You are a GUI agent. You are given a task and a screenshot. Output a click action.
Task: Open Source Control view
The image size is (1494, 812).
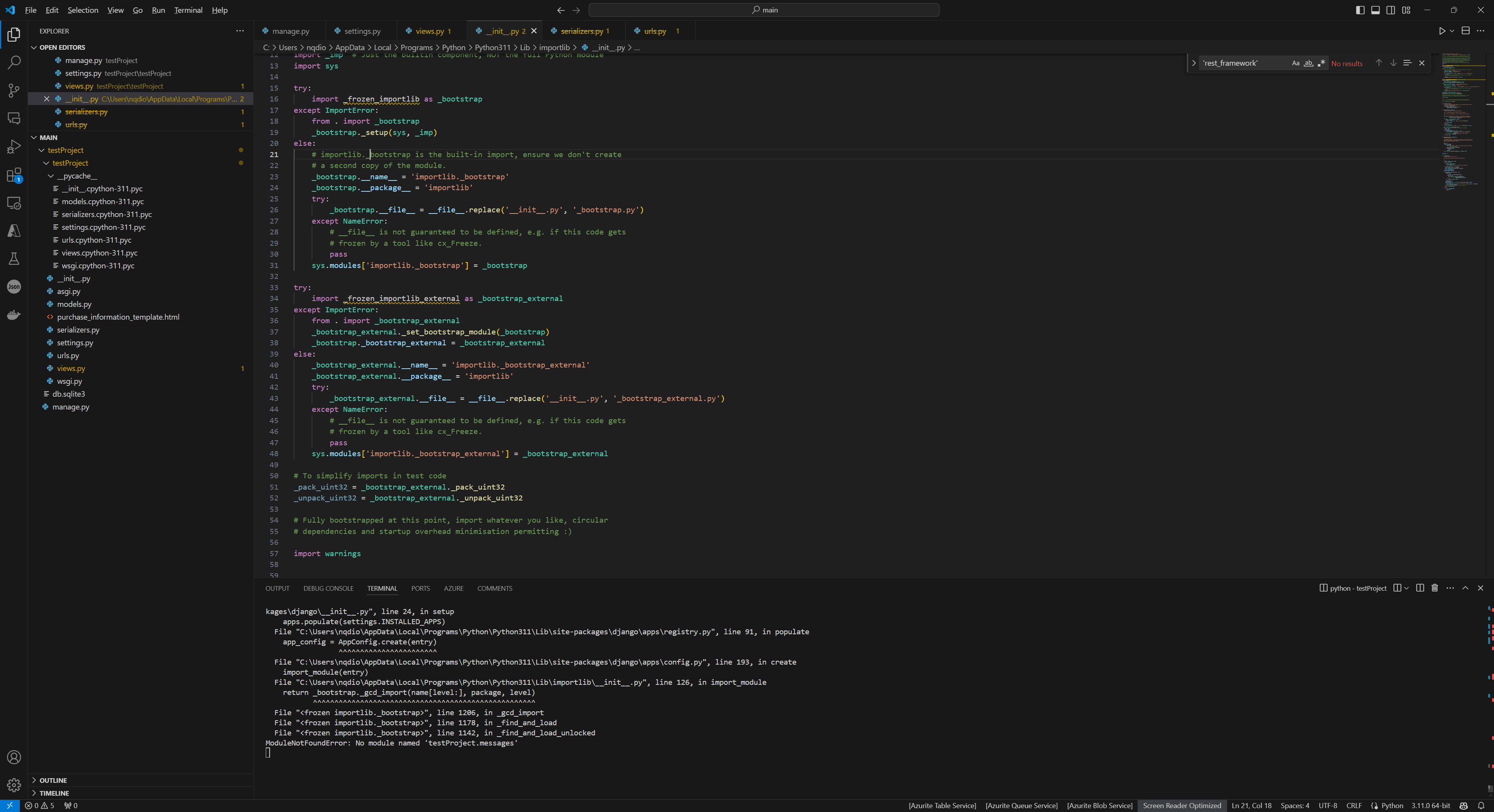[x=14, y=90]
